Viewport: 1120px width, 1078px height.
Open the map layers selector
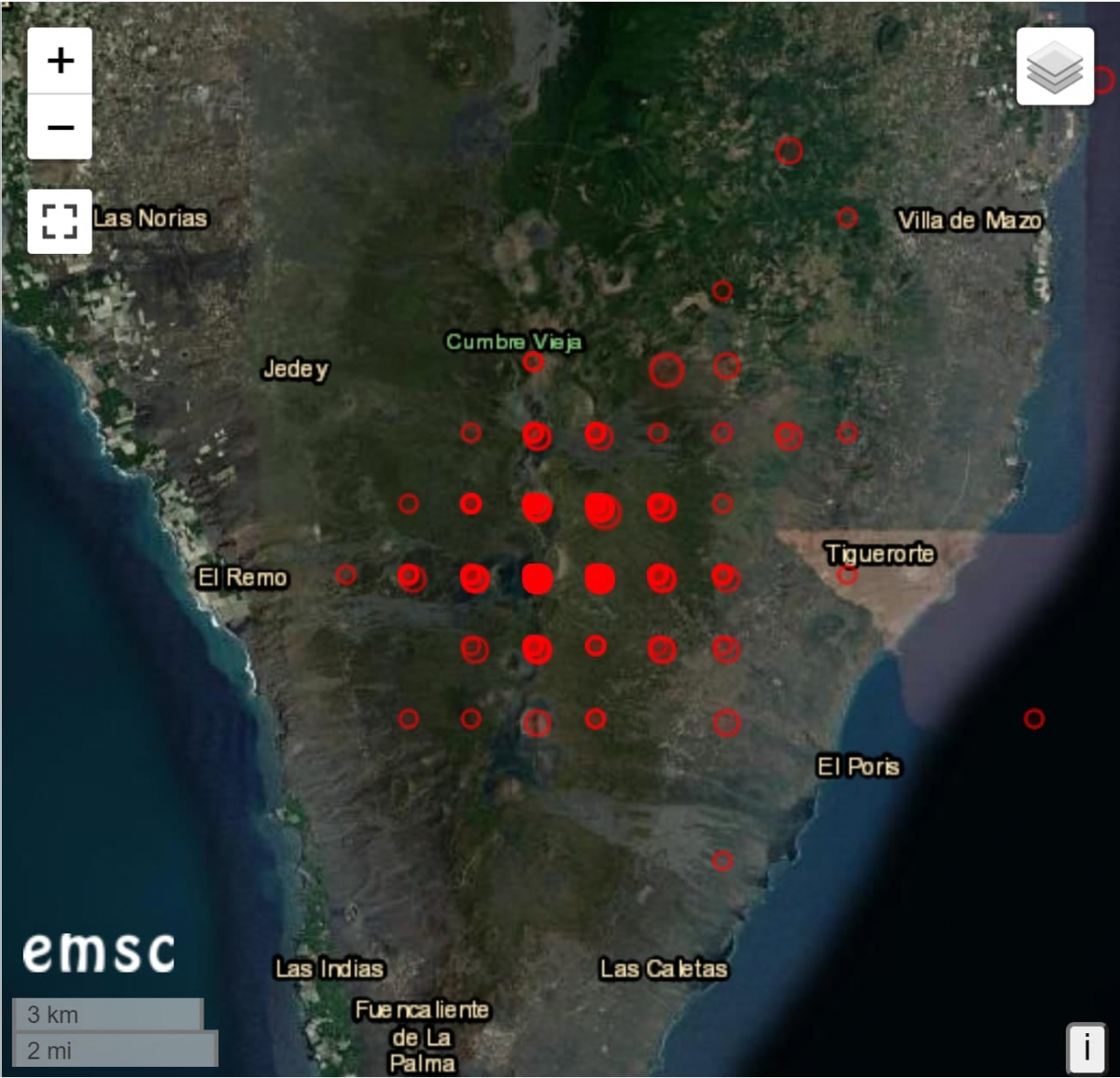(x=1055, y=66)
